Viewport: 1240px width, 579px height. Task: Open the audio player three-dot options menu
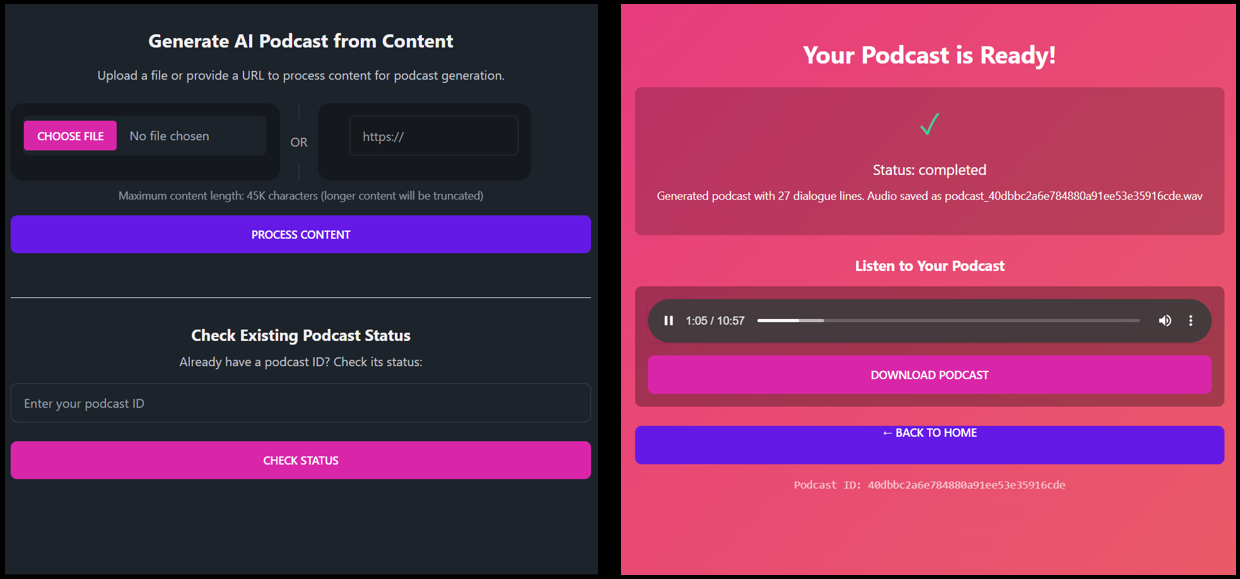click(x=1190, y=321)
